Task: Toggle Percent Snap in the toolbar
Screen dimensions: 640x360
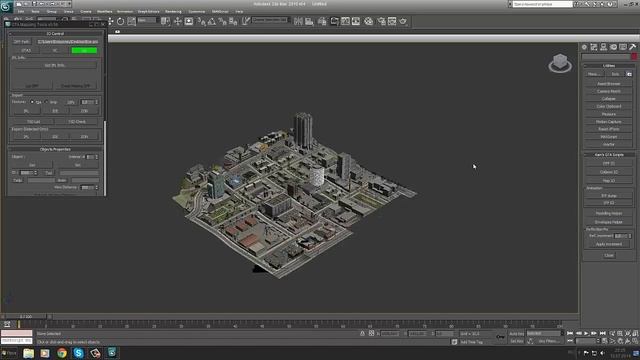Action: (222, 22)
